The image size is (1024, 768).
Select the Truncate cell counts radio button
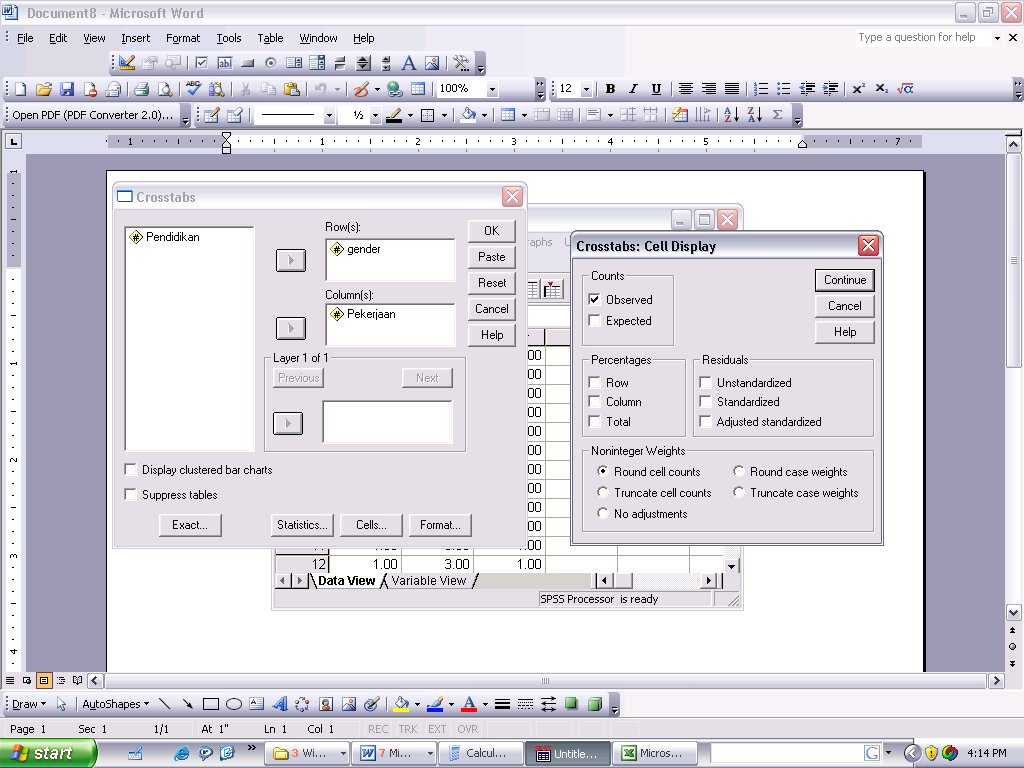pyautogui.click(x=602, y=492)
